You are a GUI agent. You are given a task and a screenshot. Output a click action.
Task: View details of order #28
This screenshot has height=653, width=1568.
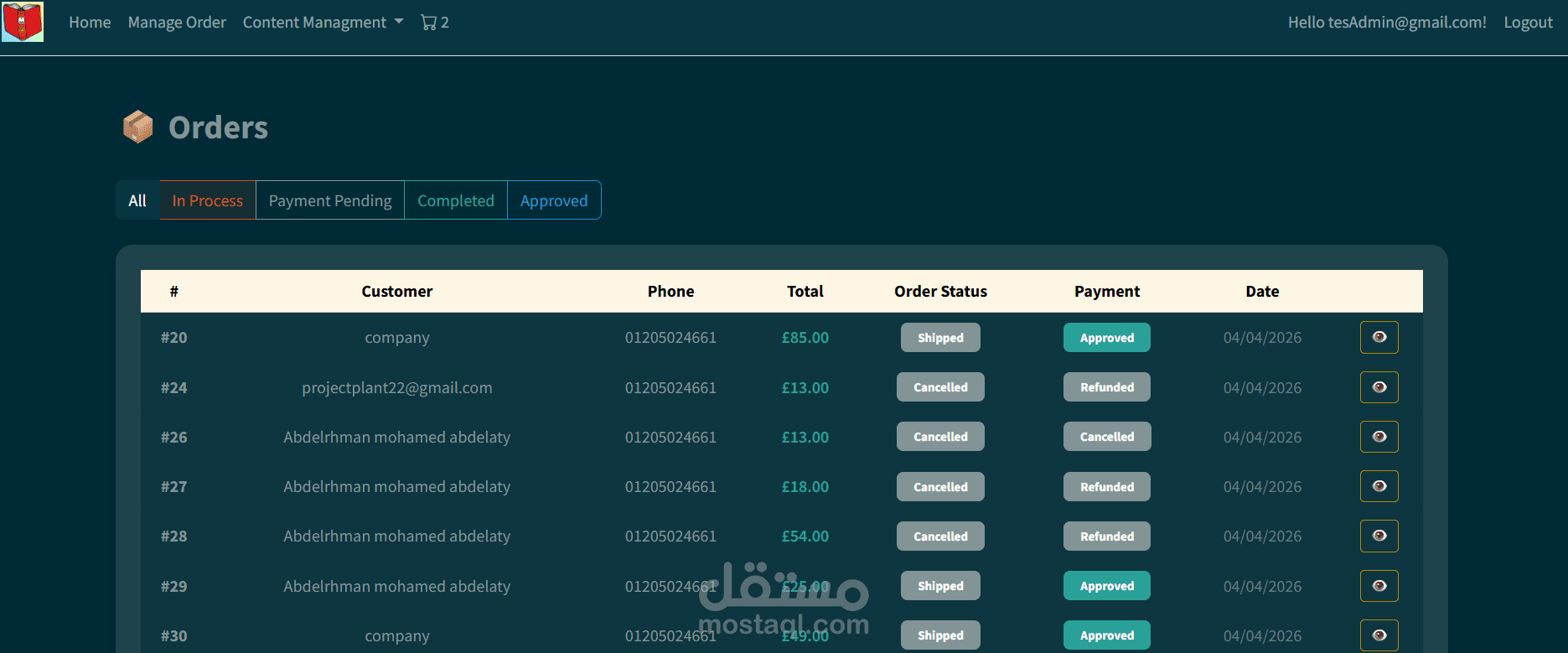tap(1379, 536)
